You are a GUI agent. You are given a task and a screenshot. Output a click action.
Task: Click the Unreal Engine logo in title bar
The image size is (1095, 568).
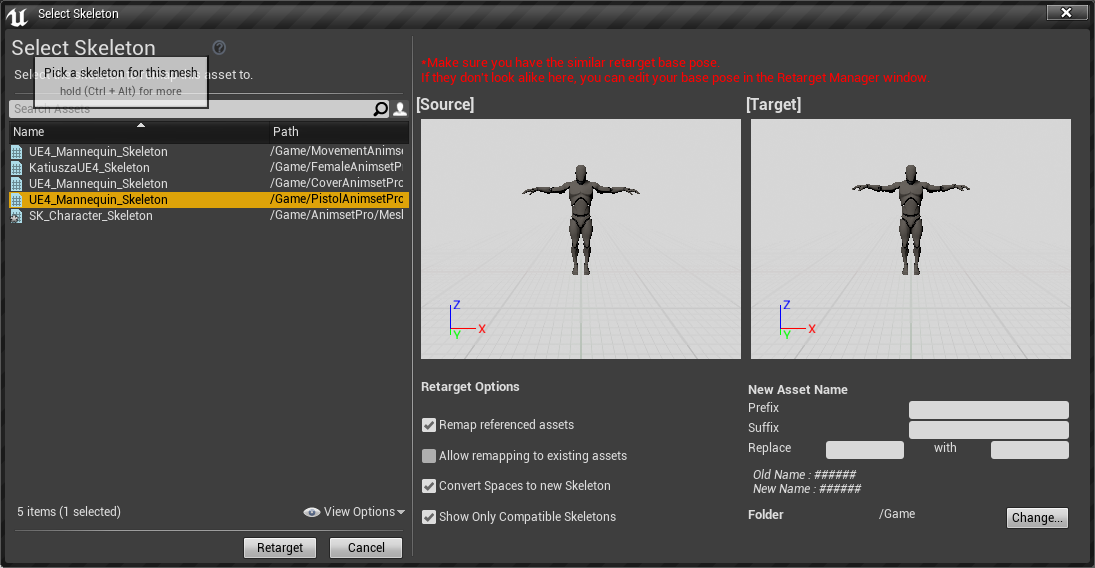pyautogui.click(x=17, y=15)
